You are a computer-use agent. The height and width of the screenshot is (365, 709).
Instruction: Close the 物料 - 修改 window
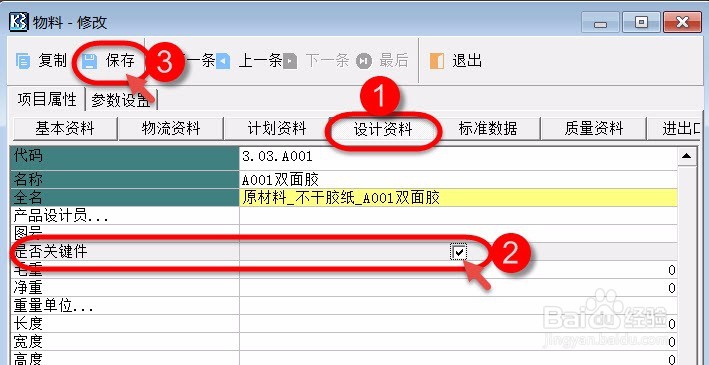682,22
